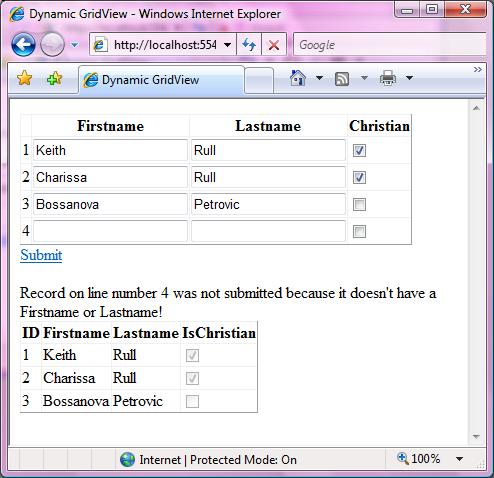
Task: Click the Lastname column header in input grid
Action: [268, 126]
